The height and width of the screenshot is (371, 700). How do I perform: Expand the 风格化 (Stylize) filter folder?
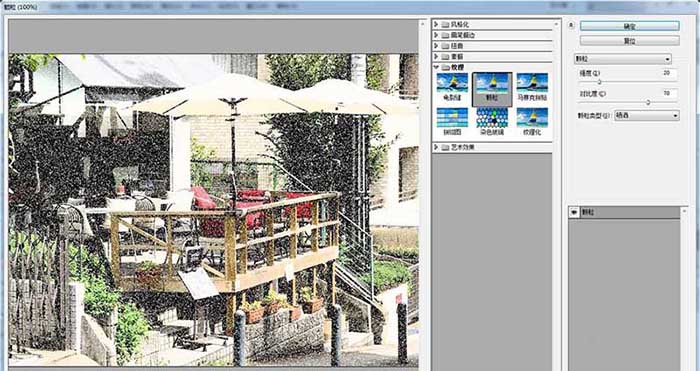(x=436, y=24)
